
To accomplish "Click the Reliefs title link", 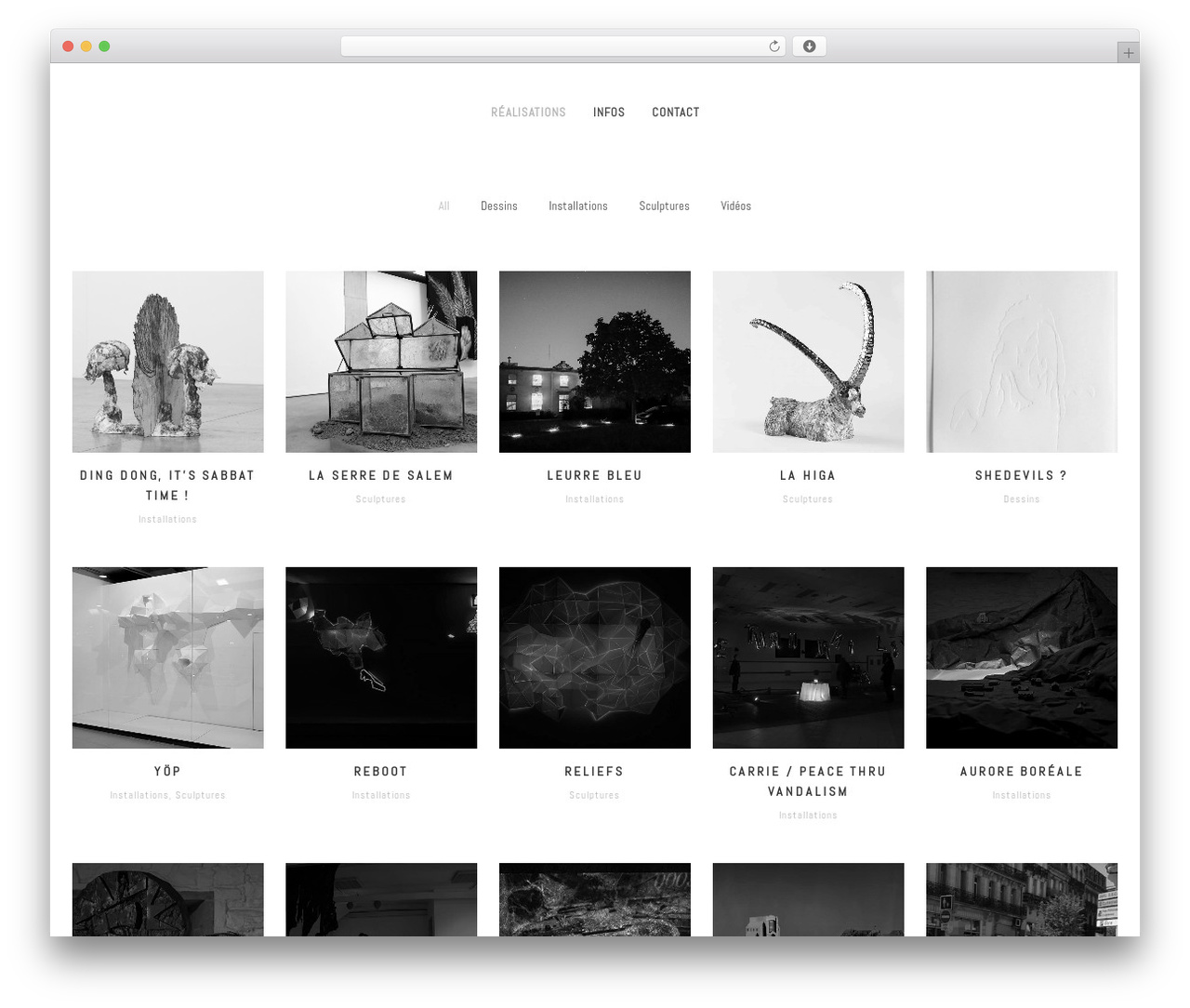I will click(x=594, y=771).
